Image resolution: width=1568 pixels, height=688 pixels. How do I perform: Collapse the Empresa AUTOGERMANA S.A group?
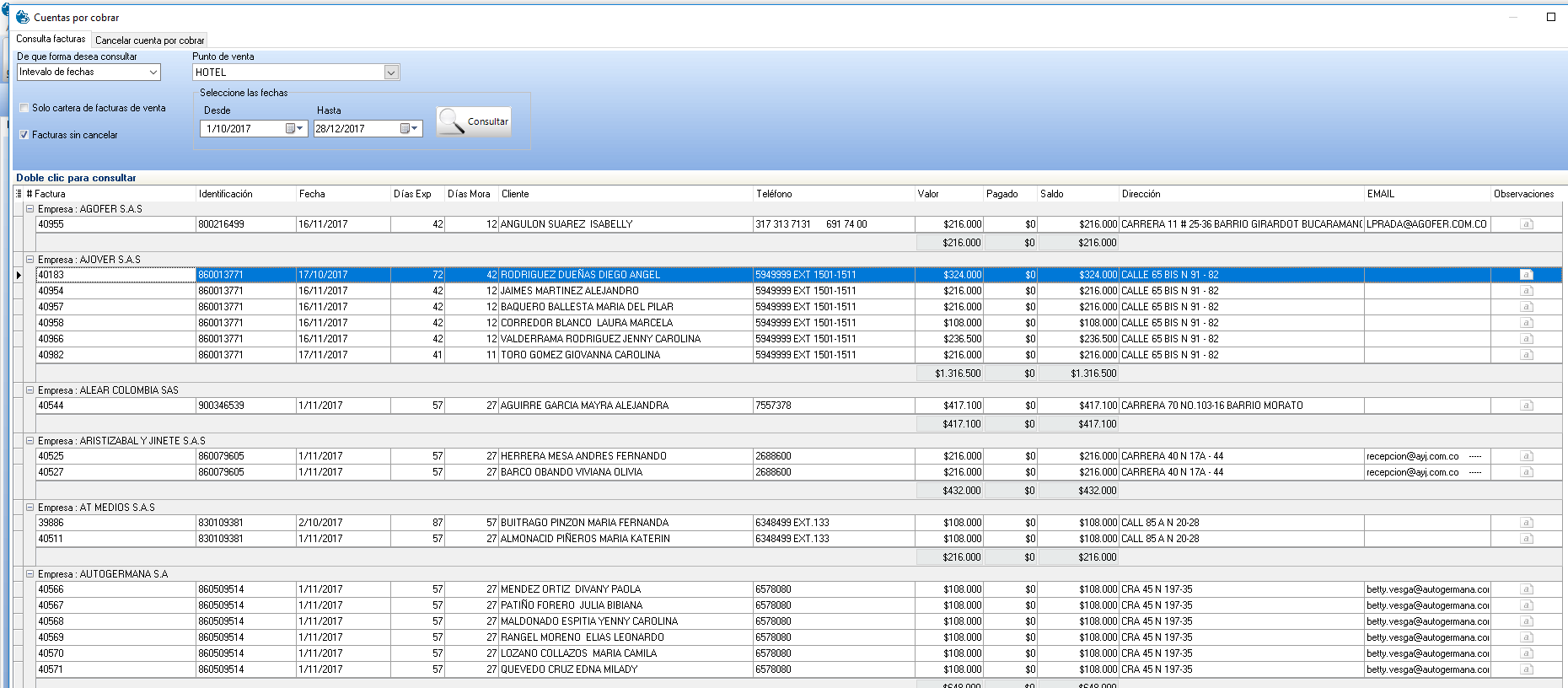coord(30,574)
